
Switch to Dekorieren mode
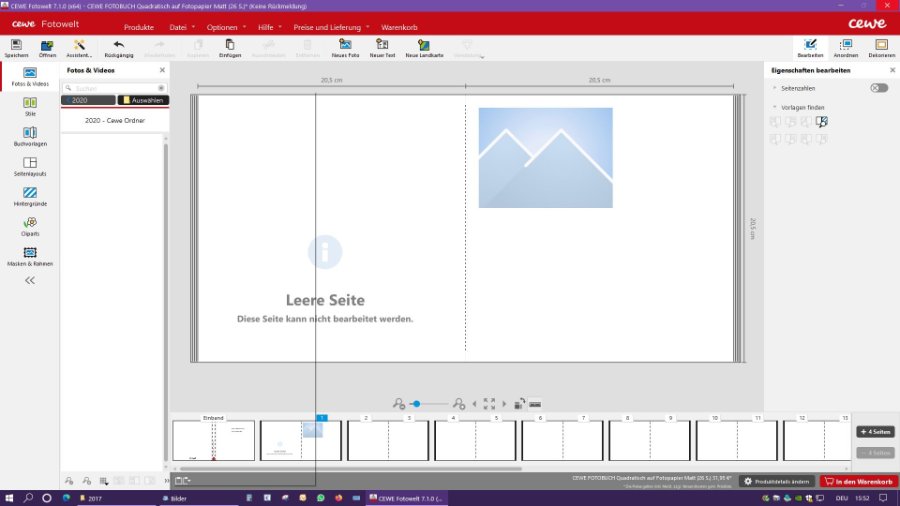coord(881,48)
